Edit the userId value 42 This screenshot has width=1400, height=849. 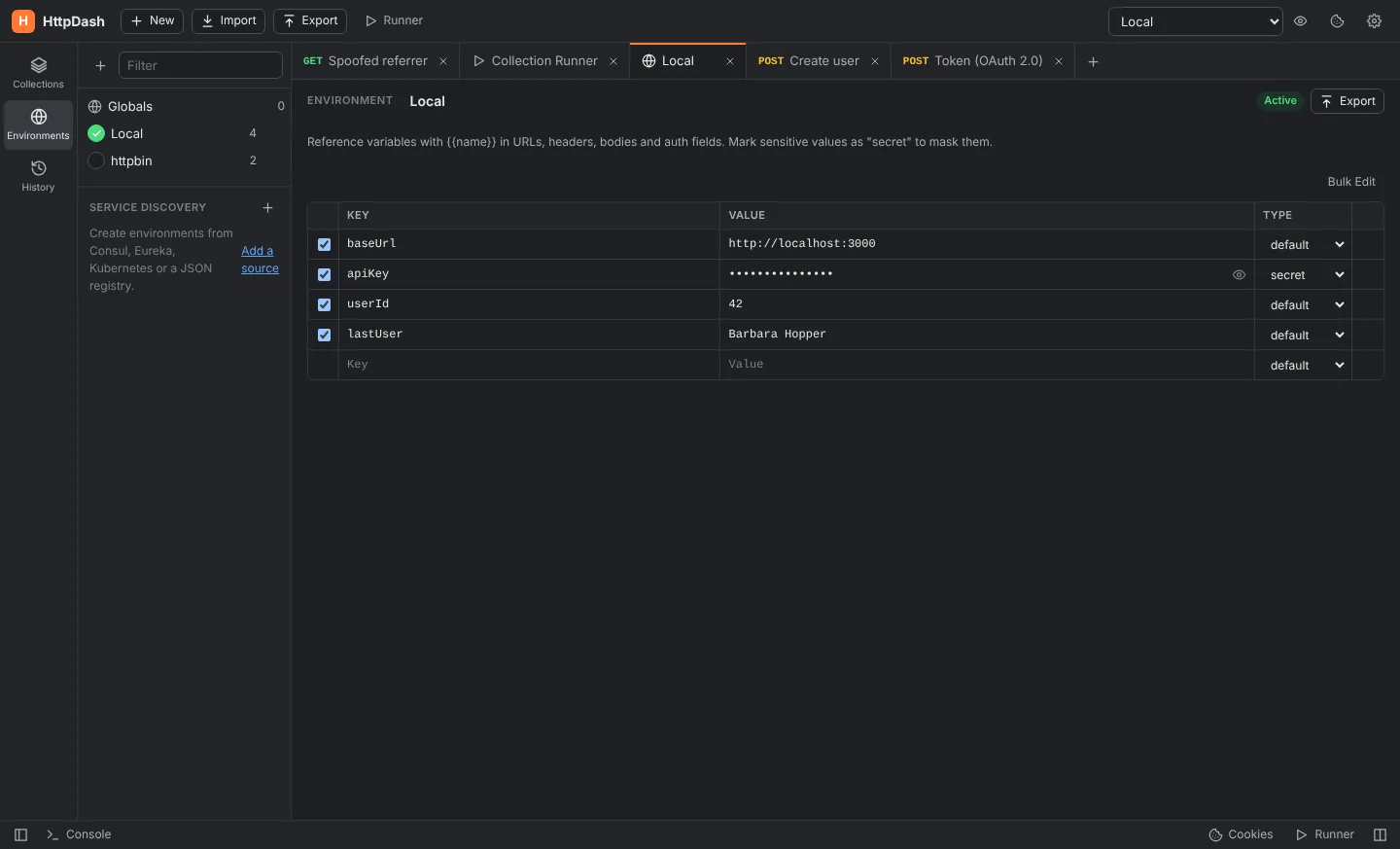tap(987, 304)
